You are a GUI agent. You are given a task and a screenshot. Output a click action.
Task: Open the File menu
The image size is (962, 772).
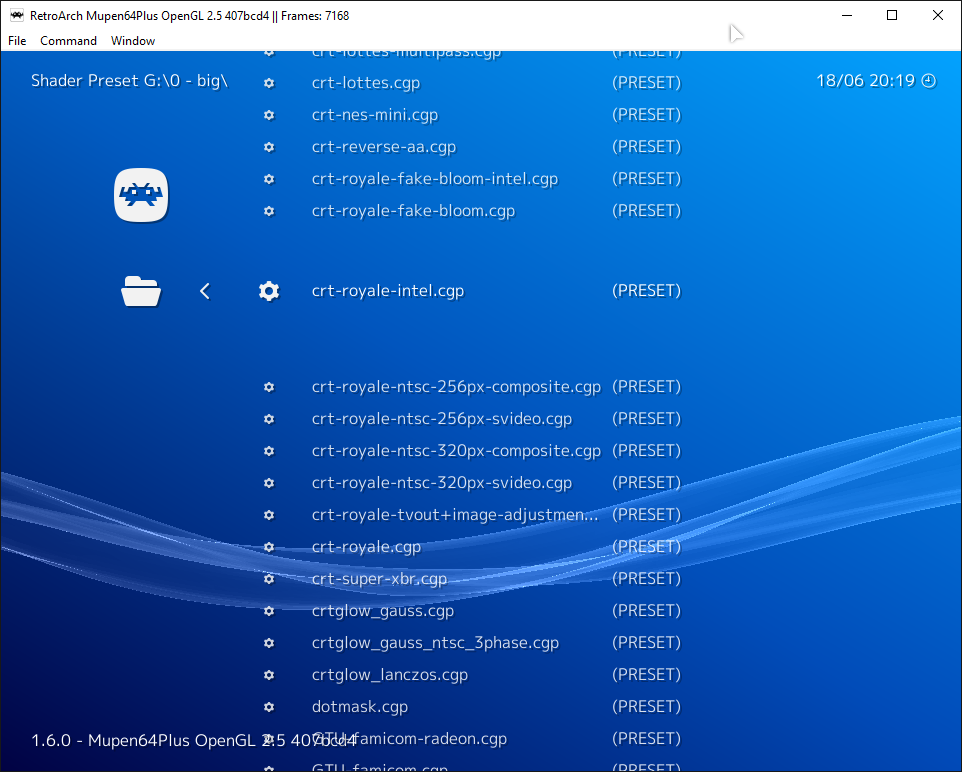pos(17,41)
